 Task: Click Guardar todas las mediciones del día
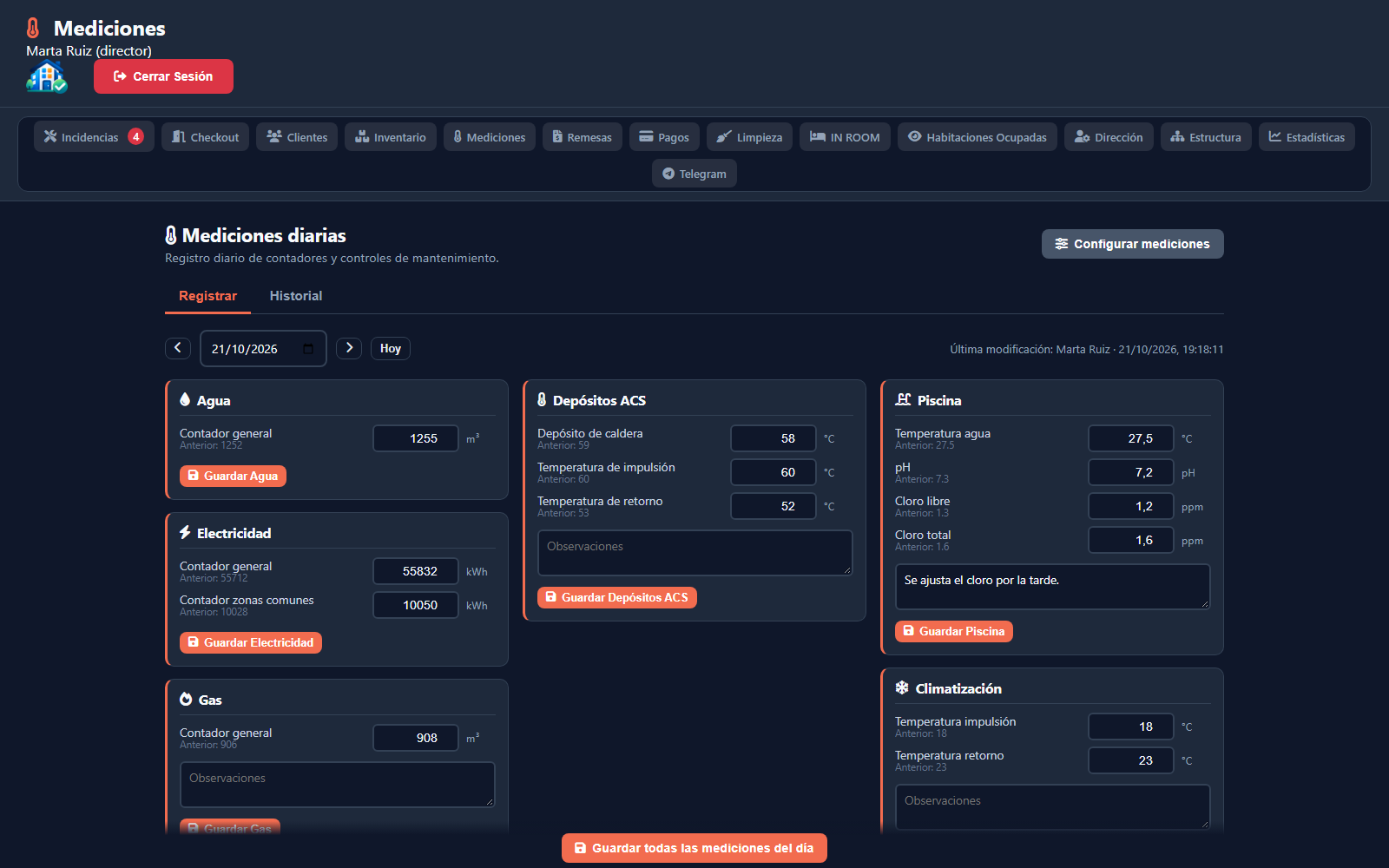694,848
